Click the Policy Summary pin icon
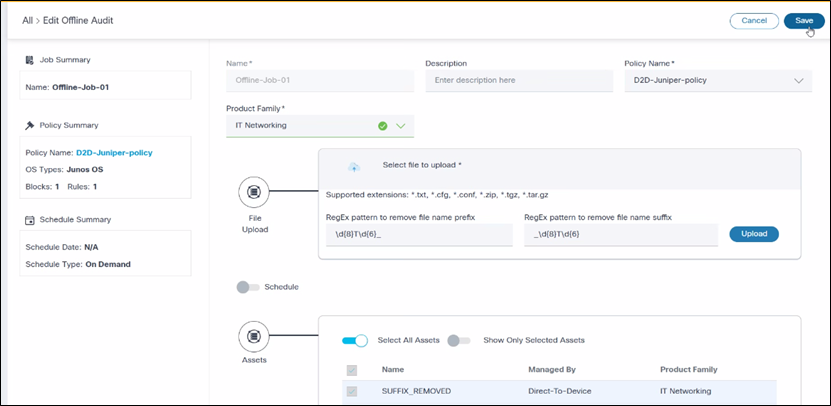831x406 pixels. pos(30,125)
